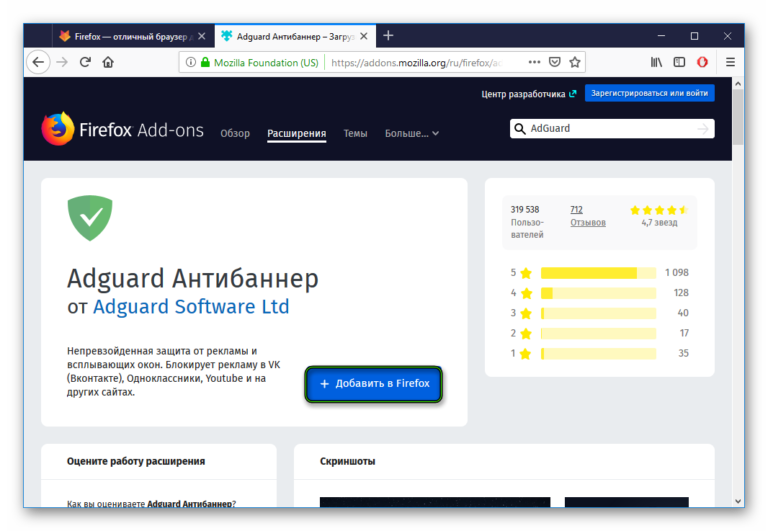Click the search magnifier icon
The width and height of the screenshot is (768, 531).
pyautogui.click(x=520, y=129)
